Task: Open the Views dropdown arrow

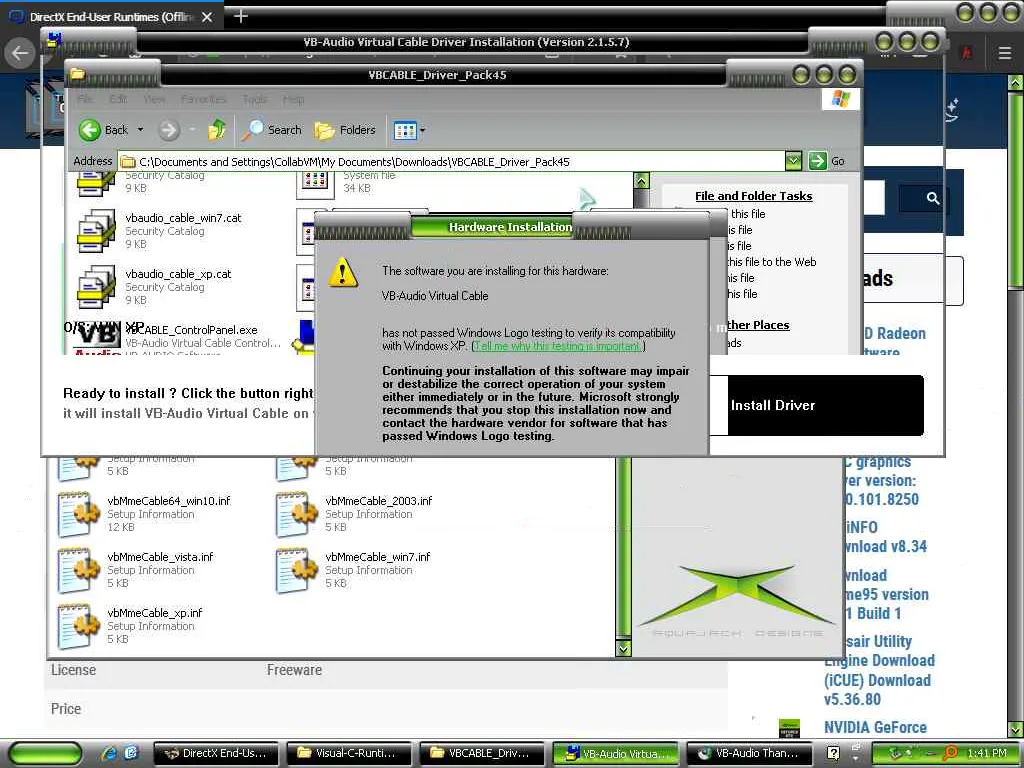Action: (423, 131)
